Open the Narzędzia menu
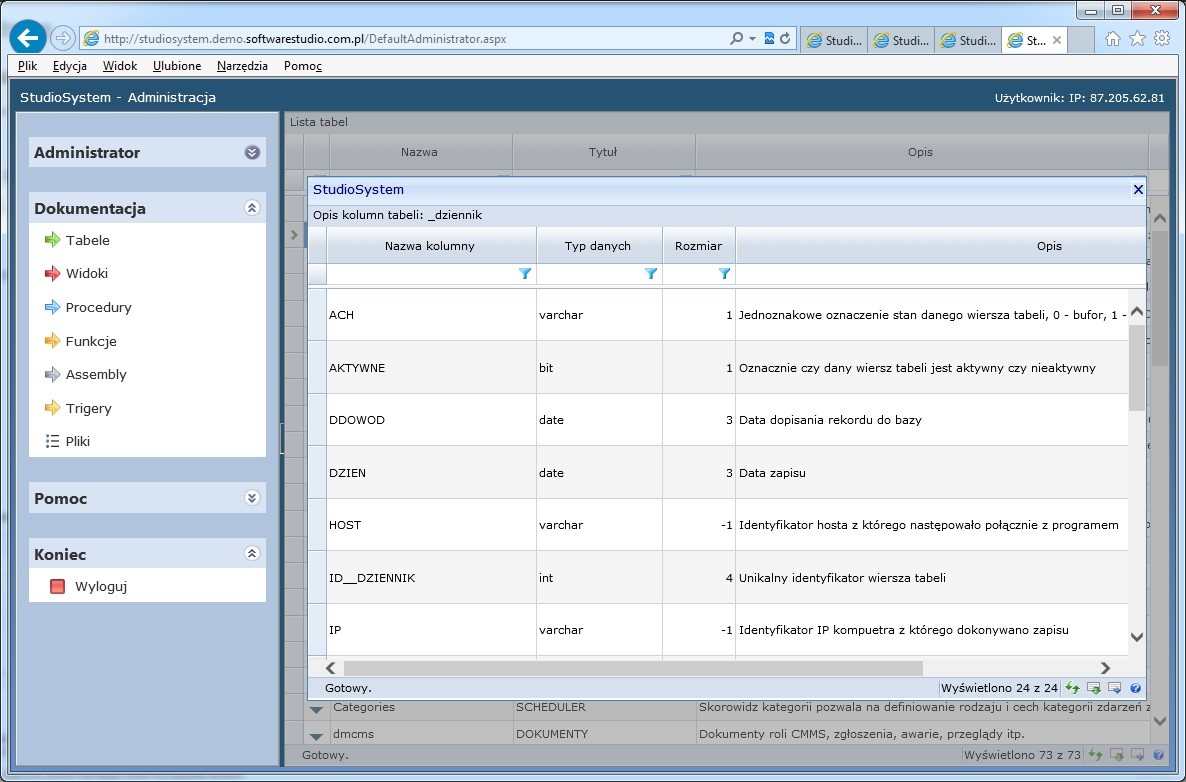The height and width of the screenshot is (782, 1186). pos(242,66)
